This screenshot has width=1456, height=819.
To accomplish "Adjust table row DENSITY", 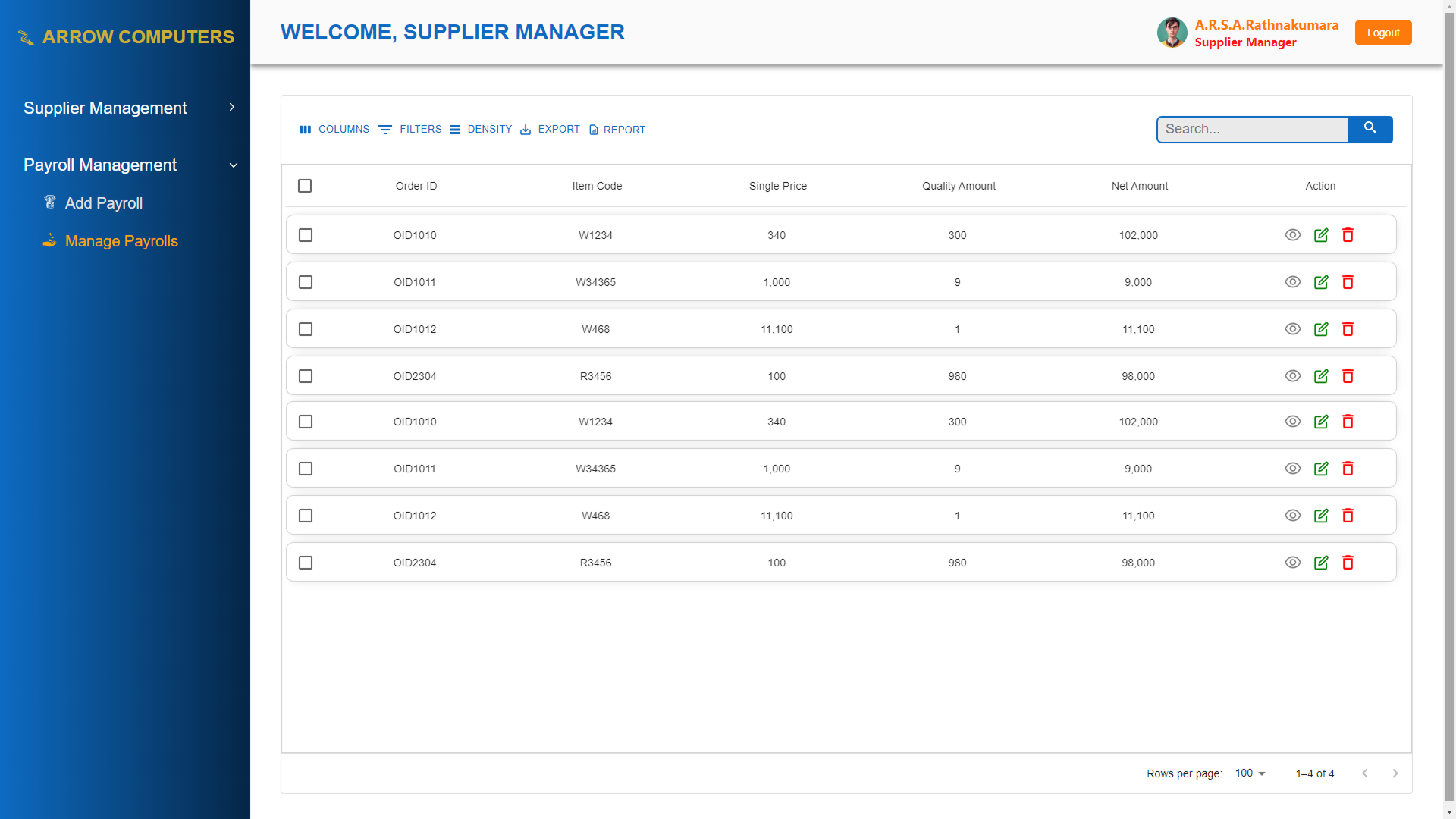I will click(x=481, y=129).
